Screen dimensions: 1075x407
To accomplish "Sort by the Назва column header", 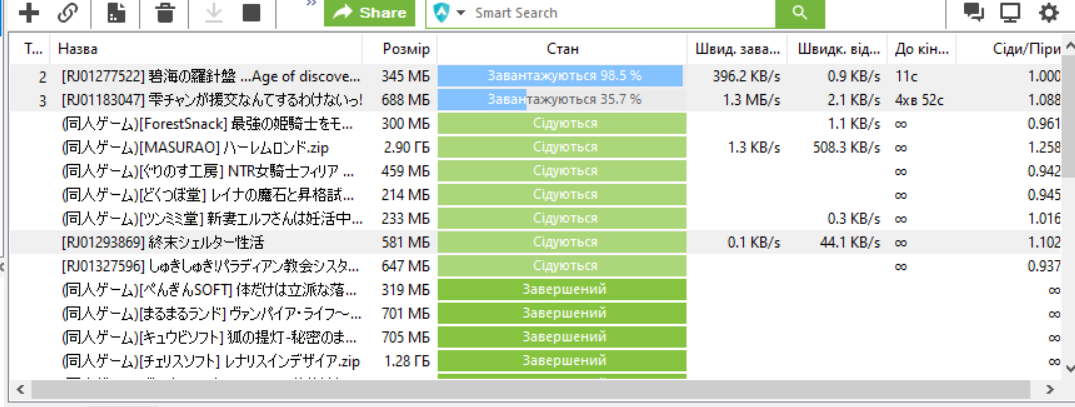I will [x=206, y=49].
